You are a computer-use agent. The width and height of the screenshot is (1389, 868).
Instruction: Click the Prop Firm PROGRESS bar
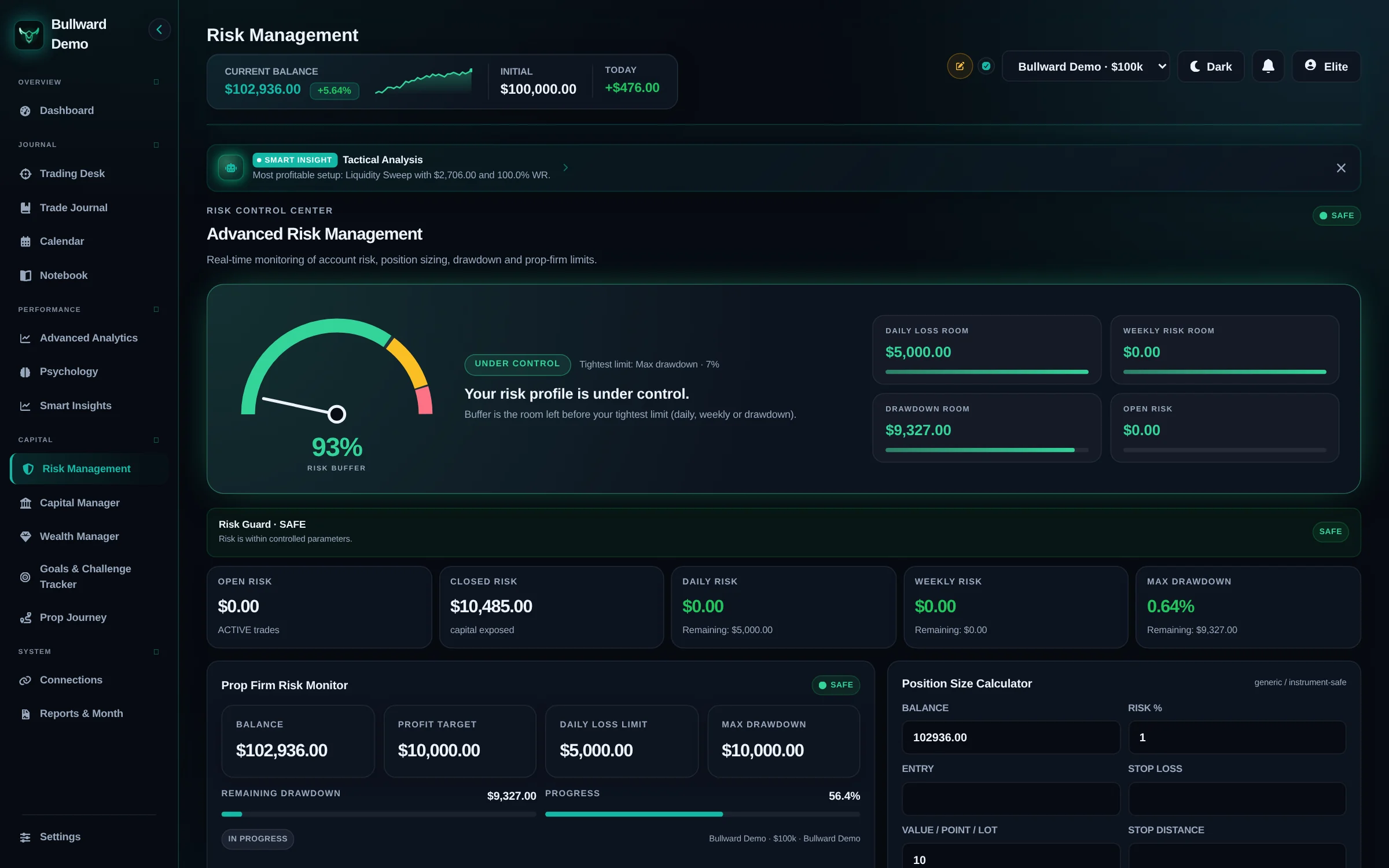[x=703, y=814]
